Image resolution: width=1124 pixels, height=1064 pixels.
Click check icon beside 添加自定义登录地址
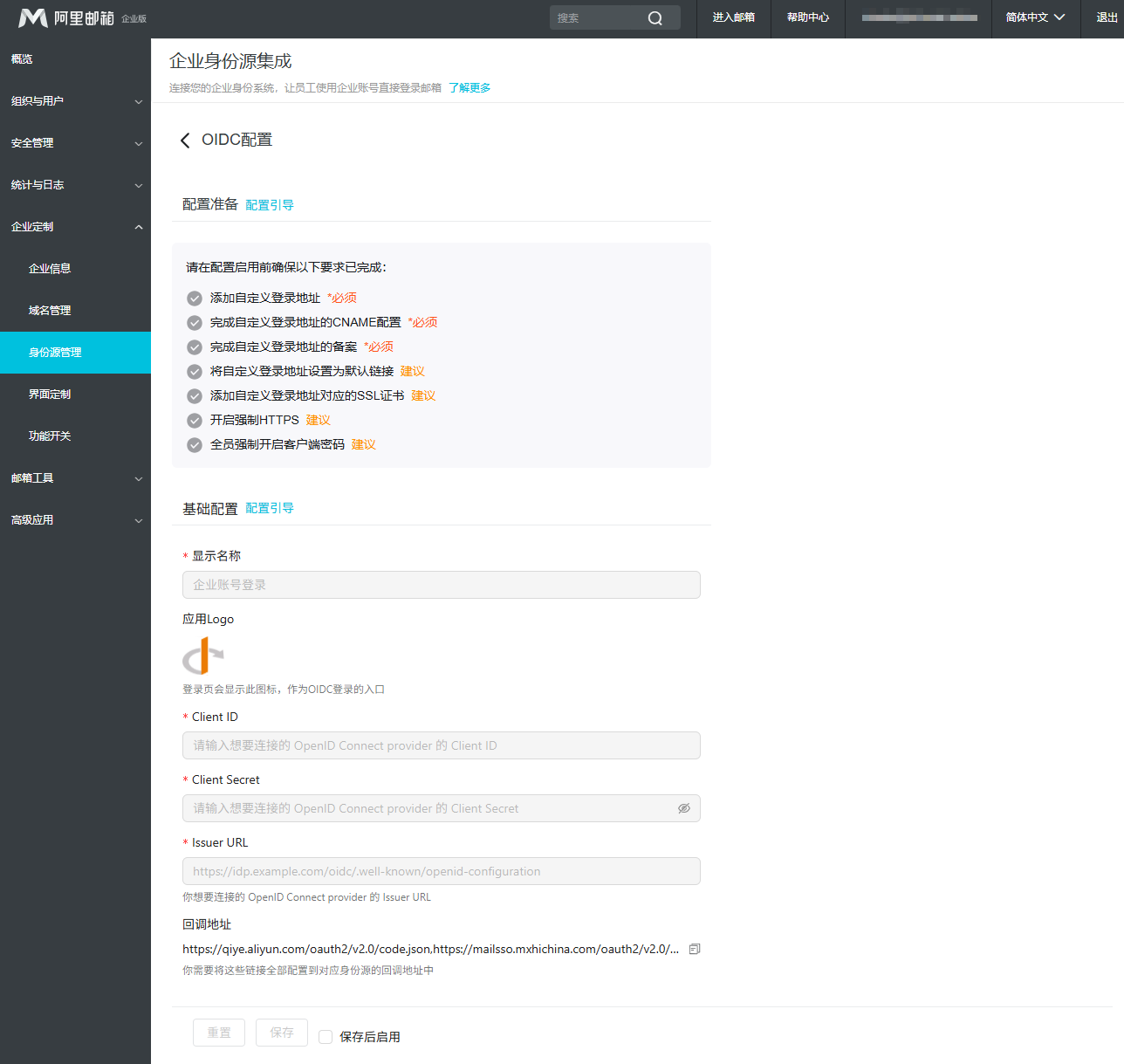(x=195, y=299)
